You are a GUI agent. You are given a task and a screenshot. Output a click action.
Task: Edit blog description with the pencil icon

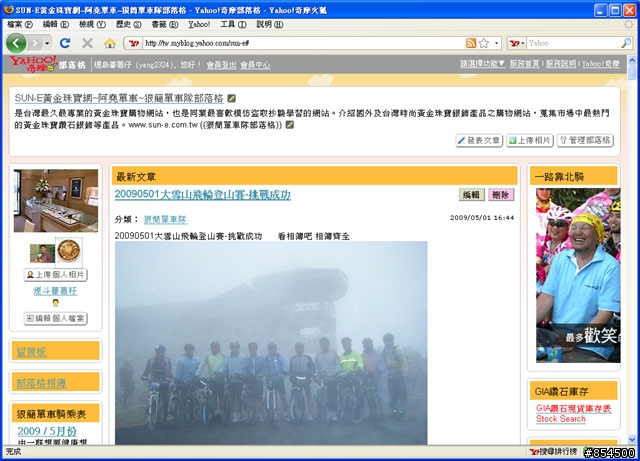(290, 125)
